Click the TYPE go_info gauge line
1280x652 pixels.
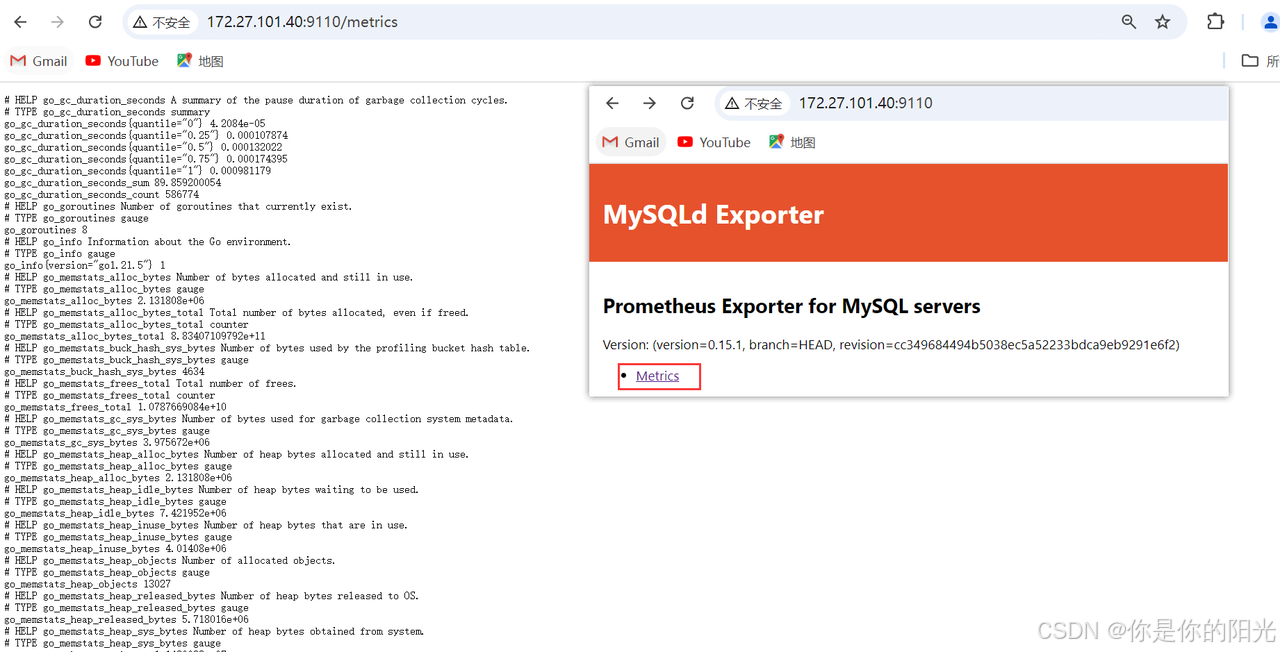(76, 254)
